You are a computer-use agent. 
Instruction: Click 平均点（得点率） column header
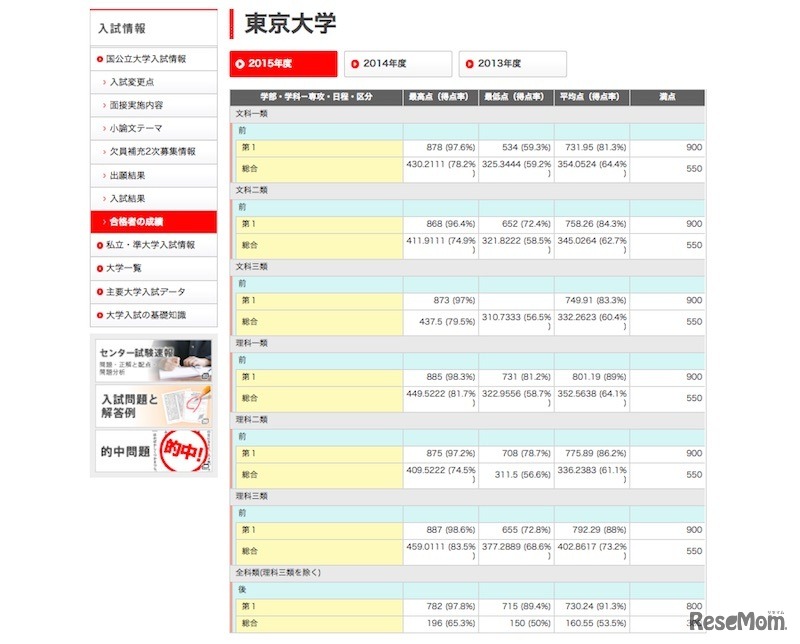pyautogui.click(x=591, y=97)
